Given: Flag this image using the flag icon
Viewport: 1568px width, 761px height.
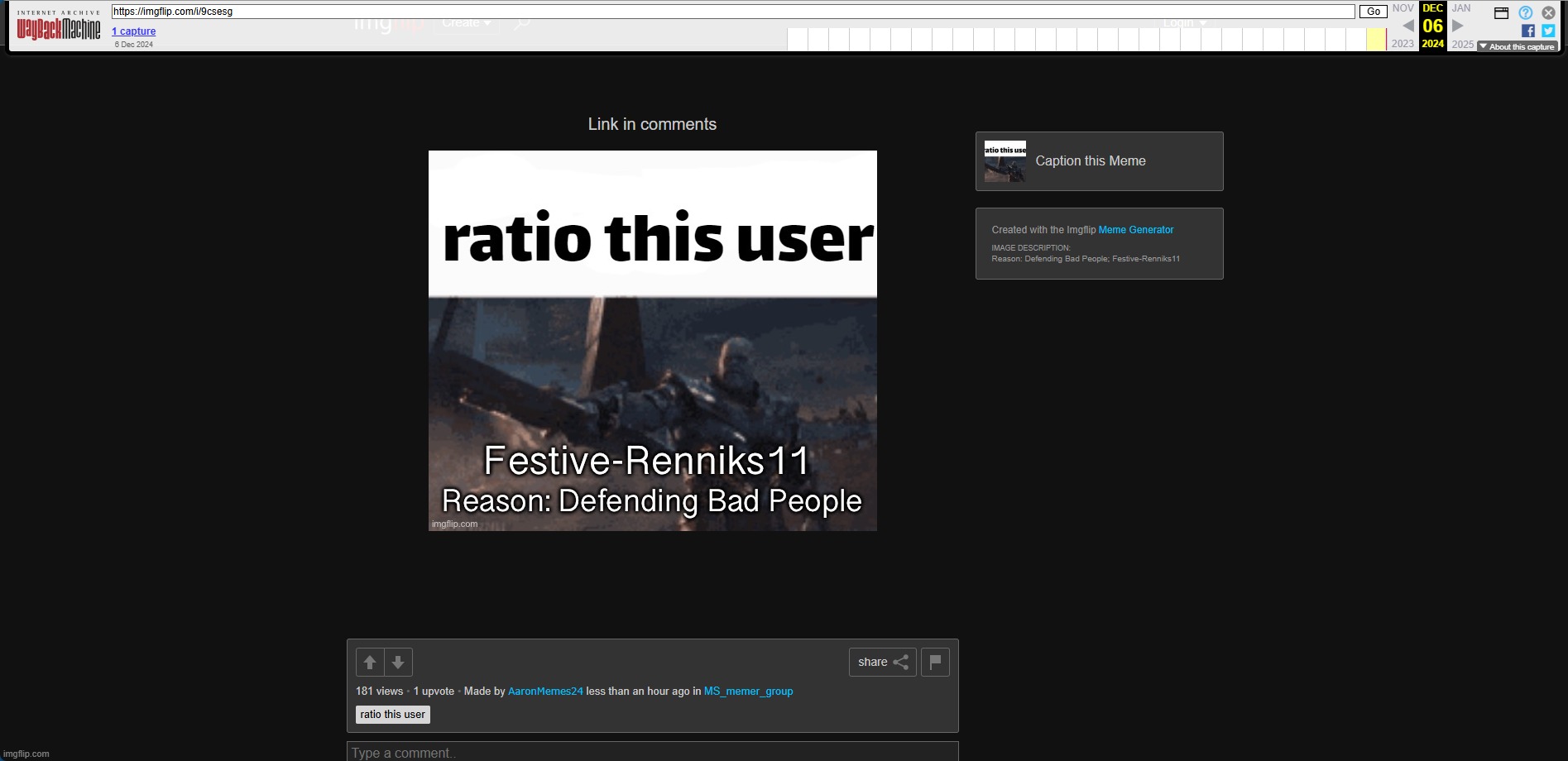Looking at the screenshot, I should coord(935,662).
